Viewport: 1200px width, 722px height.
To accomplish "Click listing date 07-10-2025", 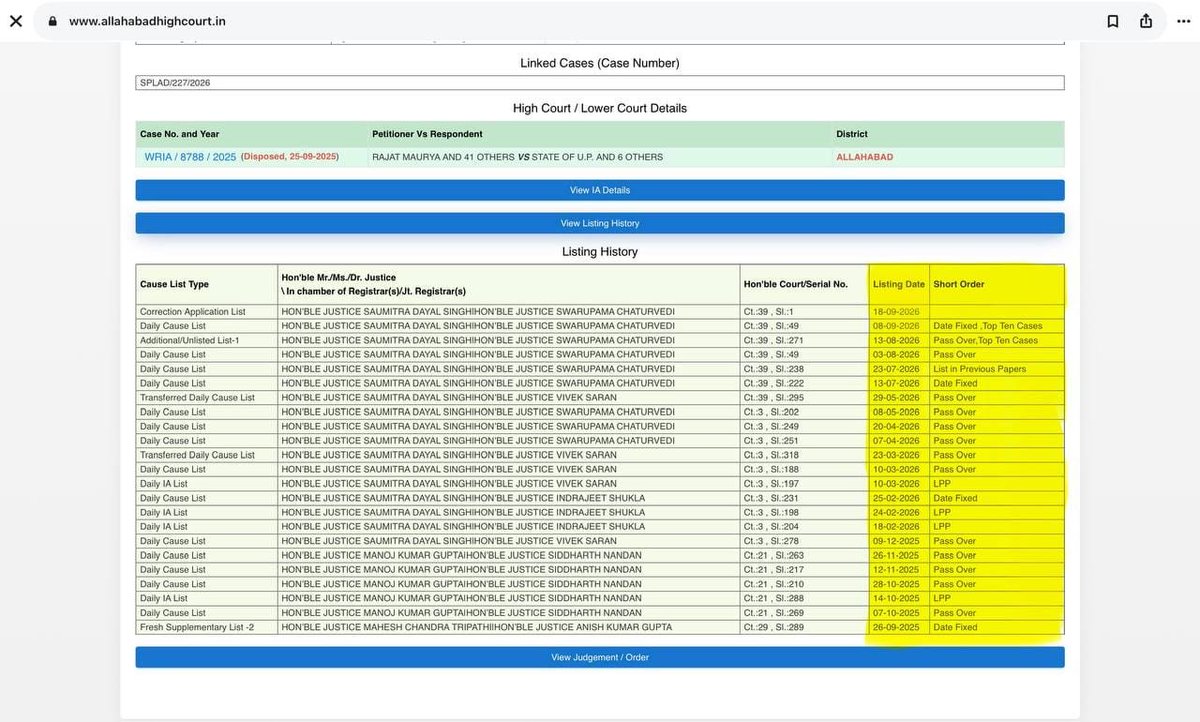I will coord(896,612).
